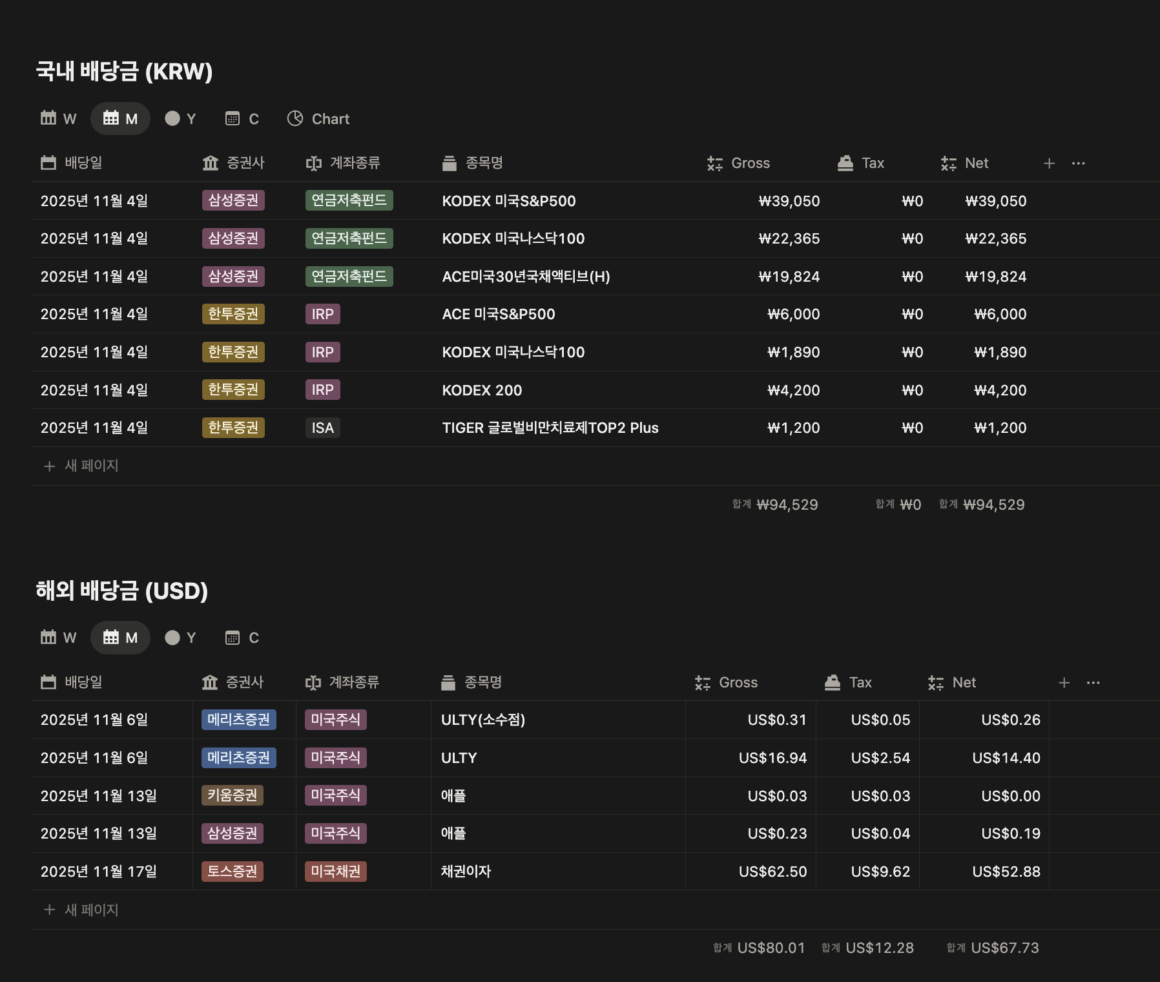
Task: Add new page under 국내 배당금 table
Action: [x=82, y=466]
